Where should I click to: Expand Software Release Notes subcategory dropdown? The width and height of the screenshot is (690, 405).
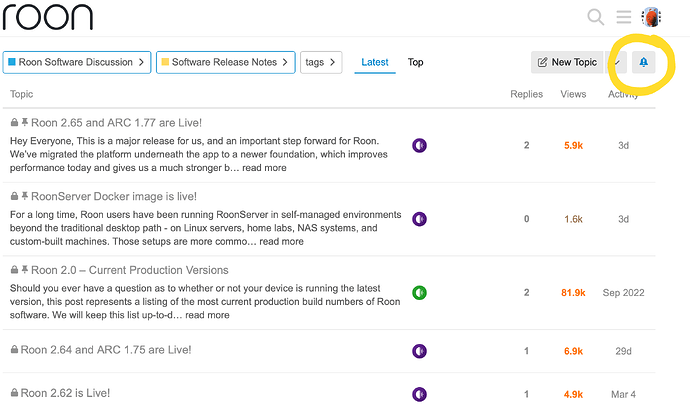pyautogui.click(x=225, y=62)
